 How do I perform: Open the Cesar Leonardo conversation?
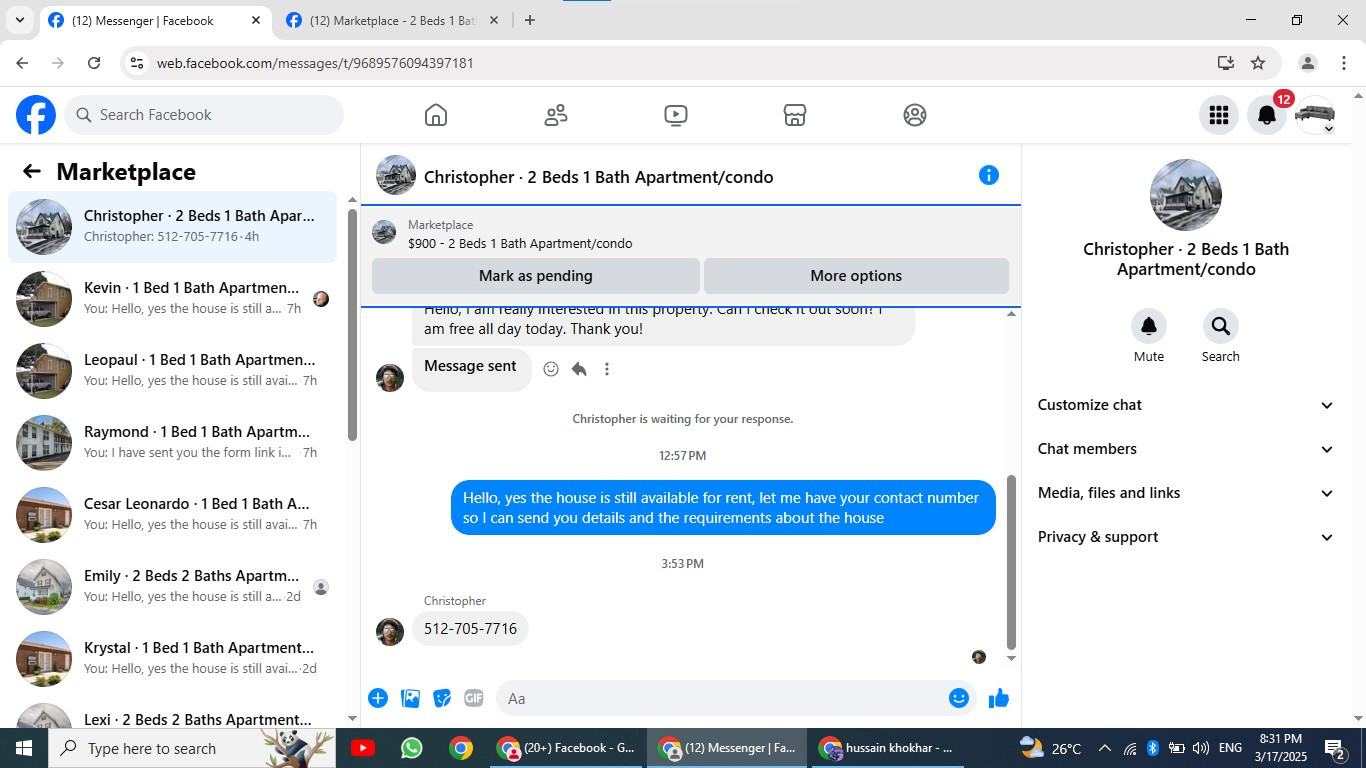(172, 515)
